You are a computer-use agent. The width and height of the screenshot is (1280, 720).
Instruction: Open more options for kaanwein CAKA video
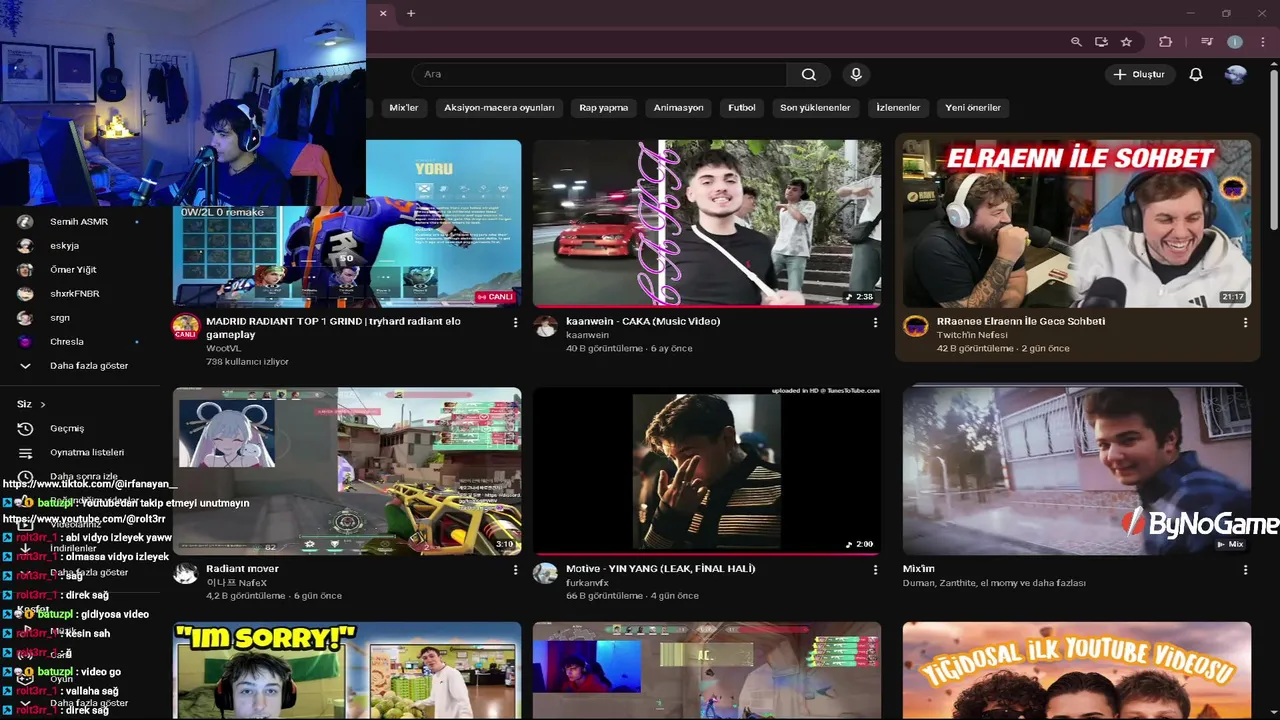tap(875, 323)
